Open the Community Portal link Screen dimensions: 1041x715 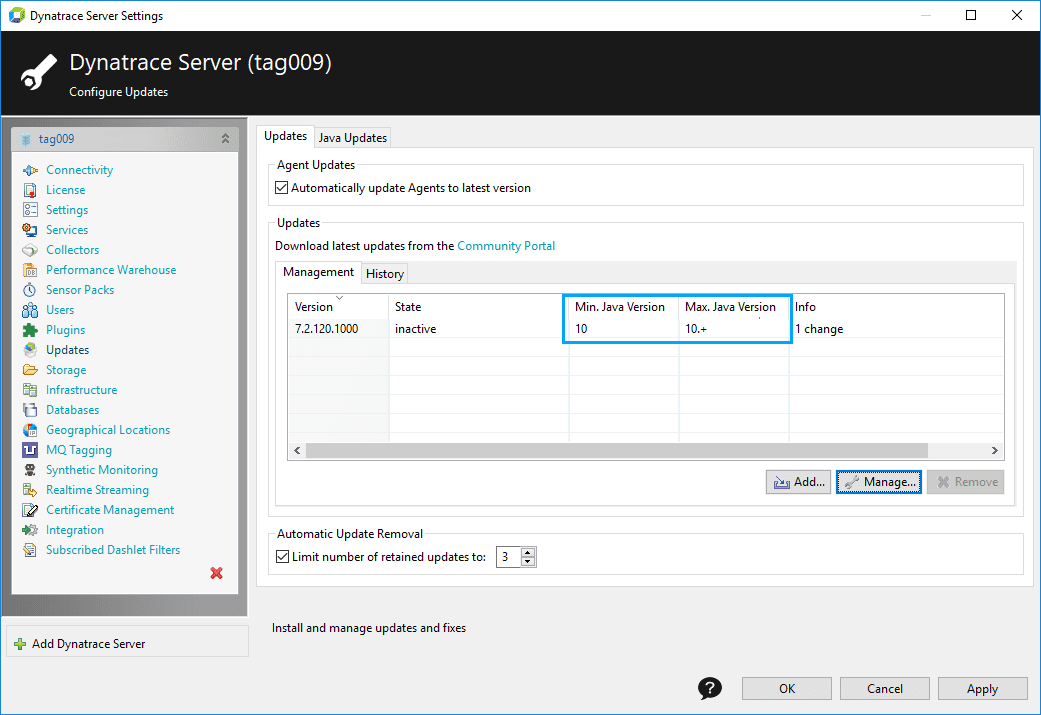point(506,246)
